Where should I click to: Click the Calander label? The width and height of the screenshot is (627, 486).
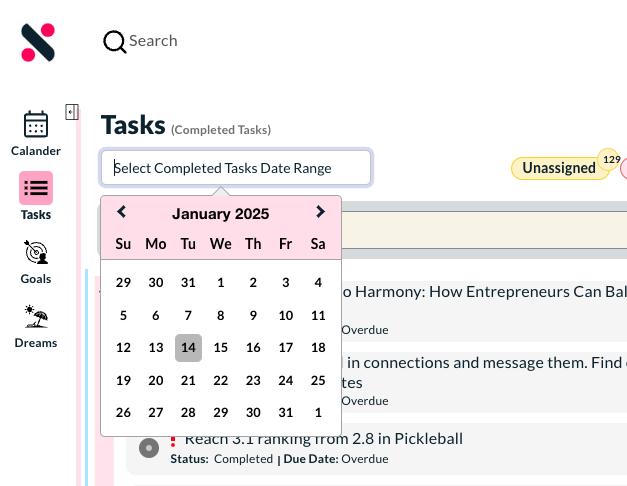(36, 151)
